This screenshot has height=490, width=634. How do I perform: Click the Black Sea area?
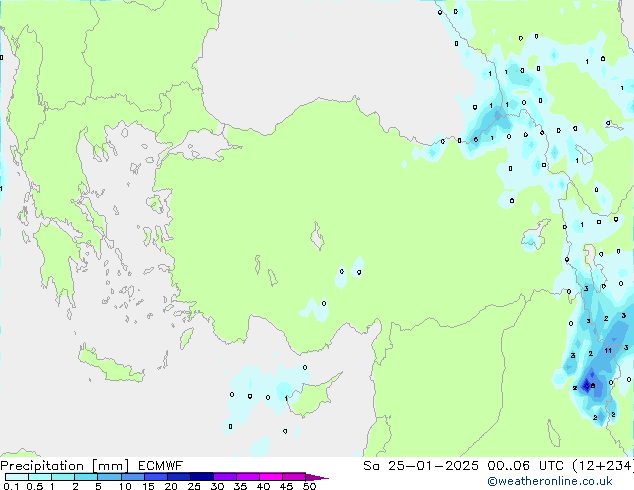(x=330, y=50)
